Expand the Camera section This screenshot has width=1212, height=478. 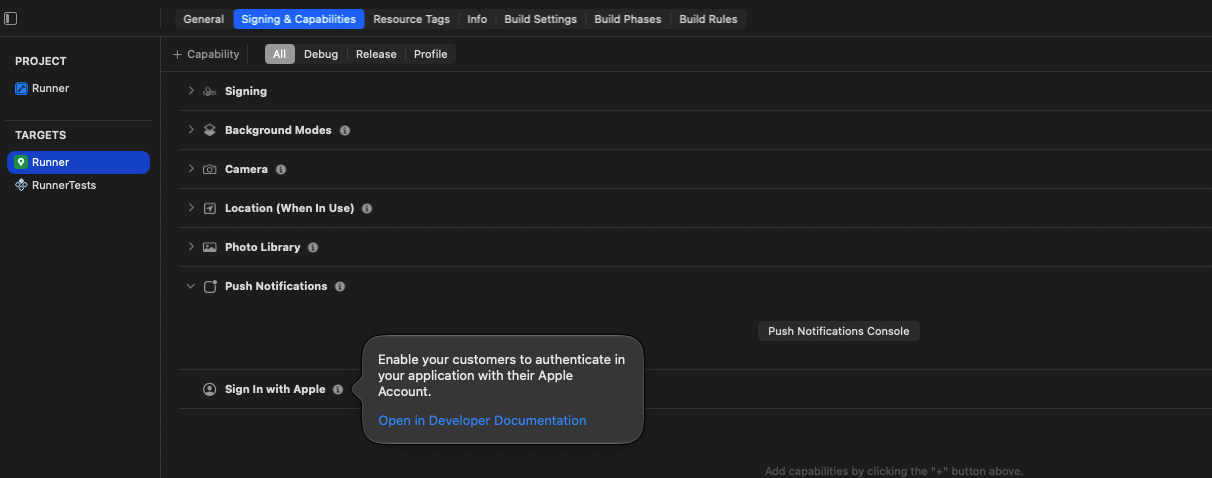(x=191, y=169)
